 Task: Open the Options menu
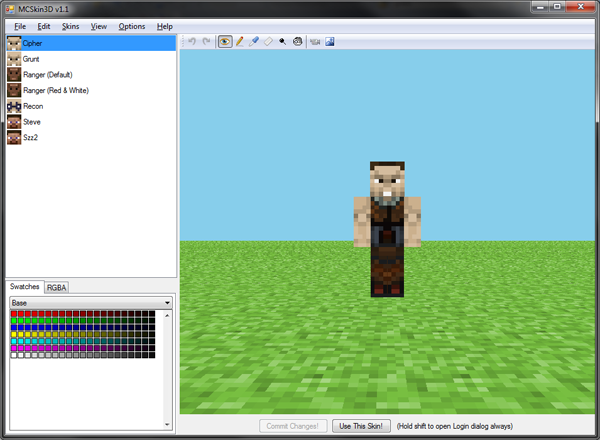pos(131,26)
